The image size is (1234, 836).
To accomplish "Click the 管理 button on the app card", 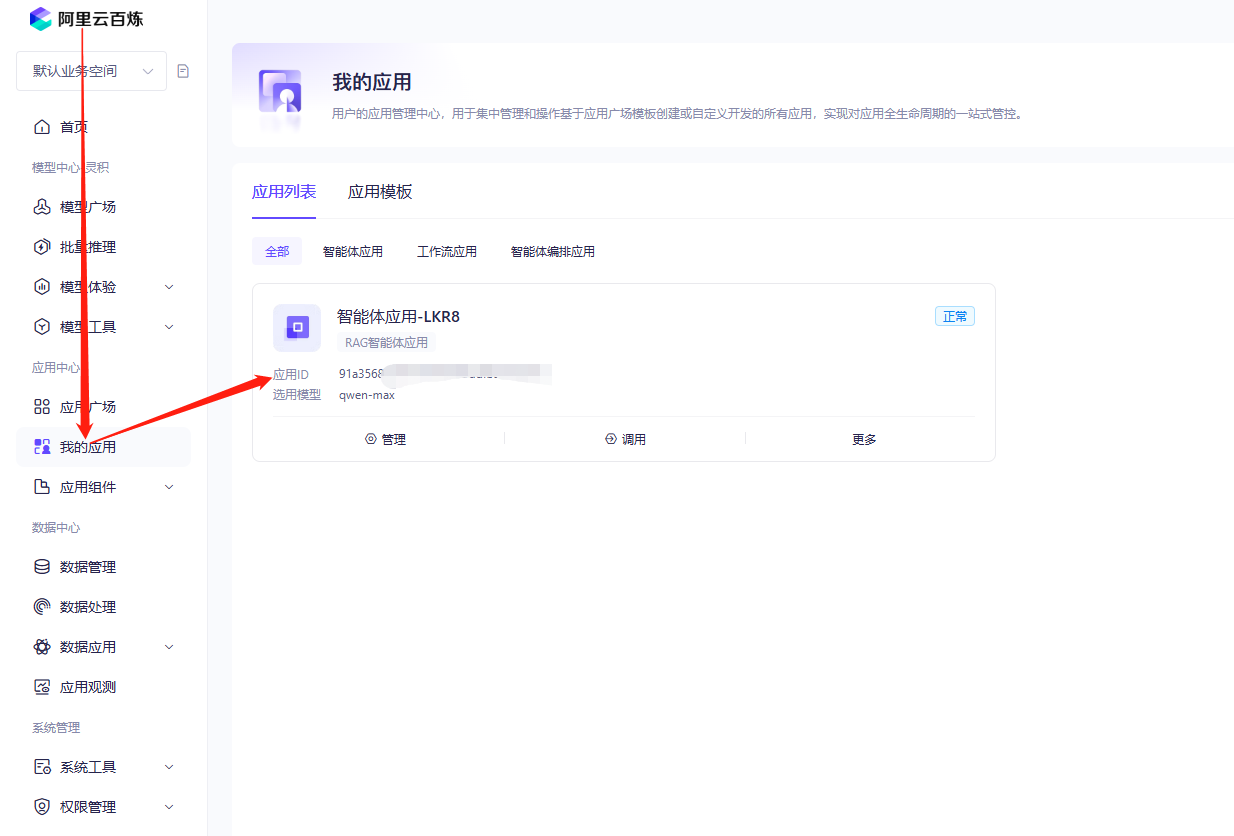I will point(386,439).
